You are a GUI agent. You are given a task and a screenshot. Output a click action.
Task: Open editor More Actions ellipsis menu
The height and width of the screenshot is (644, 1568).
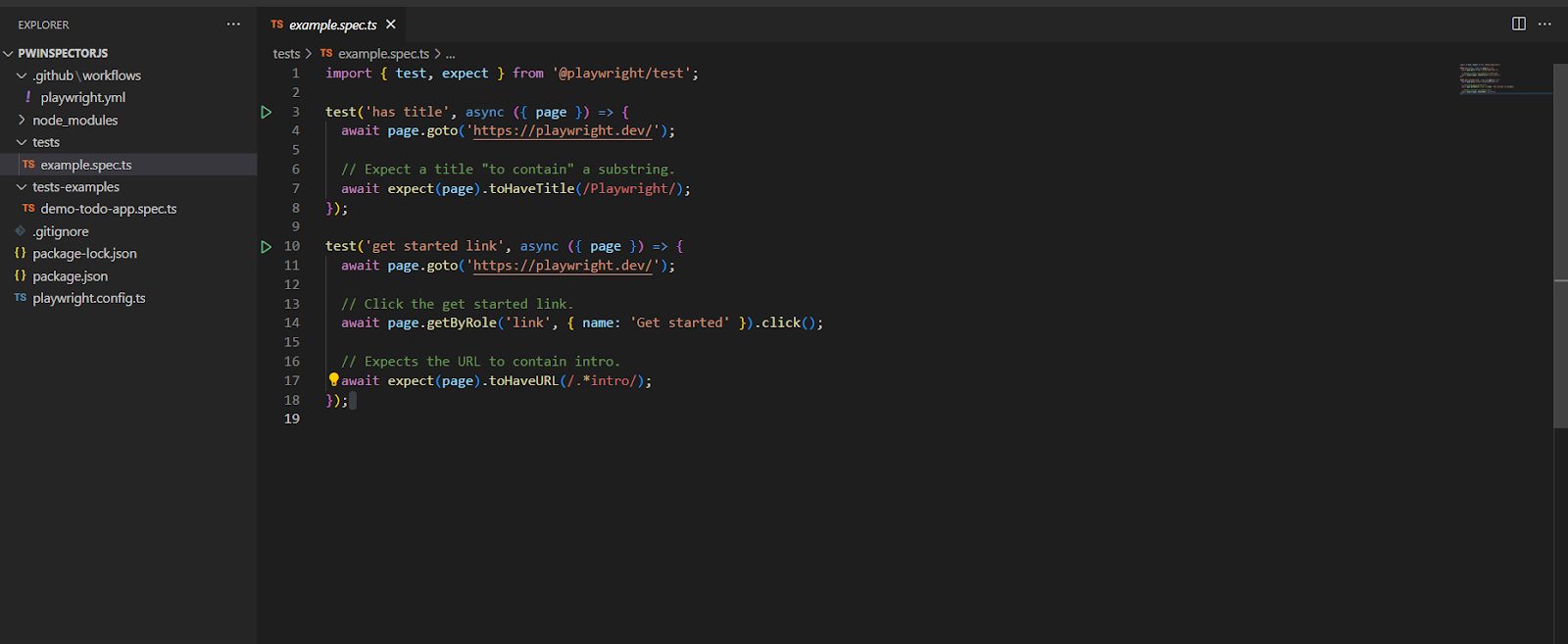(1544, 24)
